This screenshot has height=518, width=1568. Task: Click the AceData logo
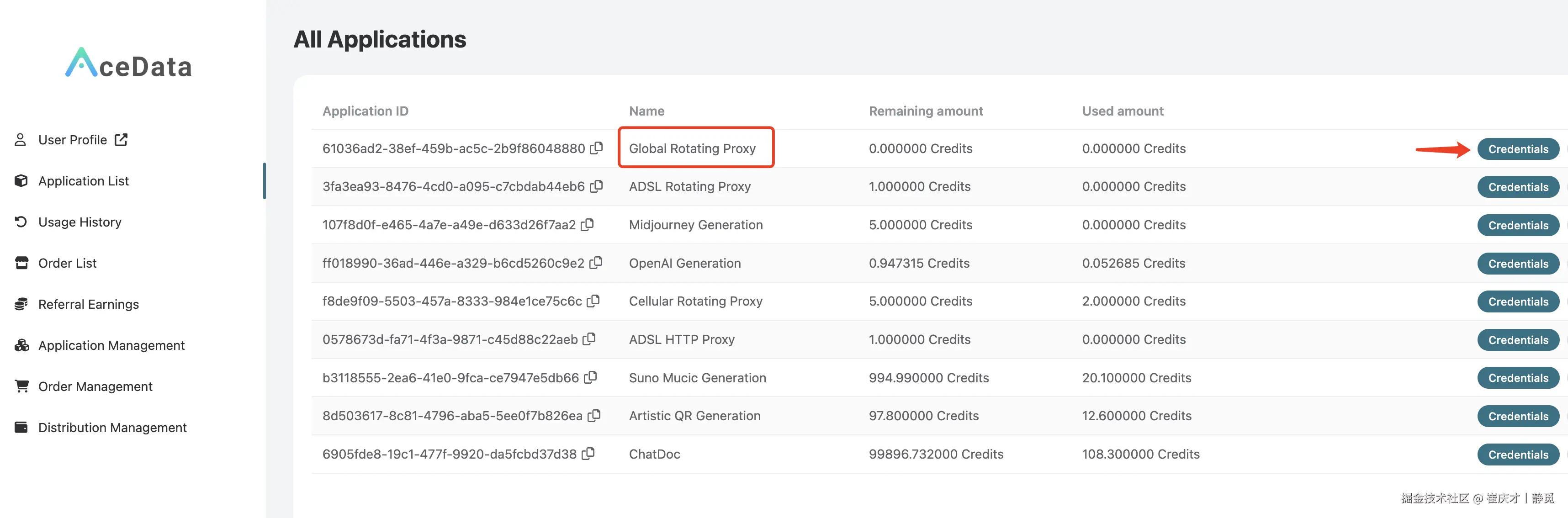click(x=128, y=63)
